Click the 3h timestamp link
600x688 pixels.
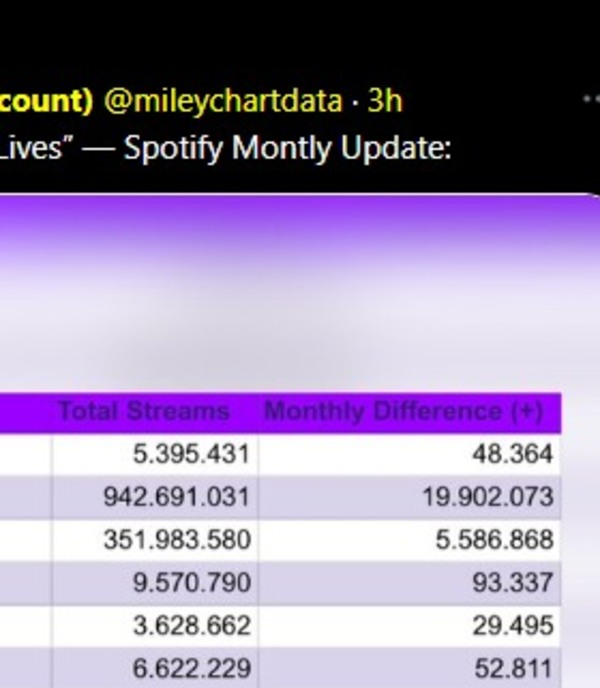coord(385,101)
